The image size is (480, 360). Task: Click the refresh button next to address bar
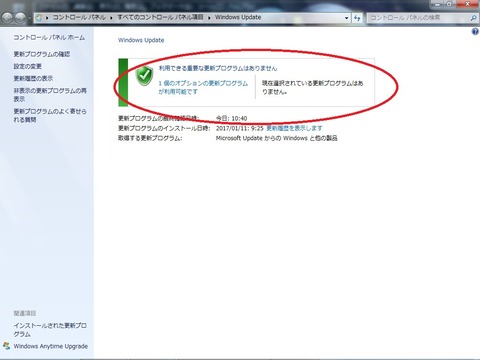[x=357, y=18]
